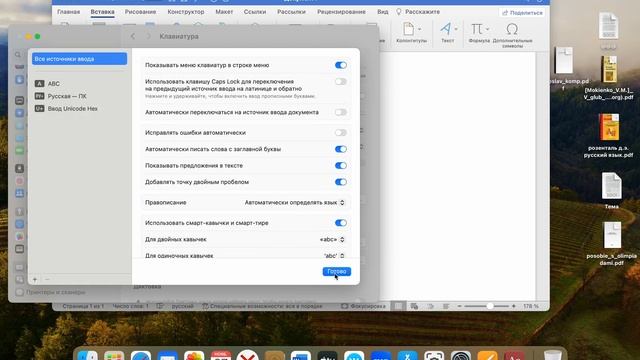Screen dimensions: 640x360
Task: Switch to web layout view icon
Action: point(414,306)
